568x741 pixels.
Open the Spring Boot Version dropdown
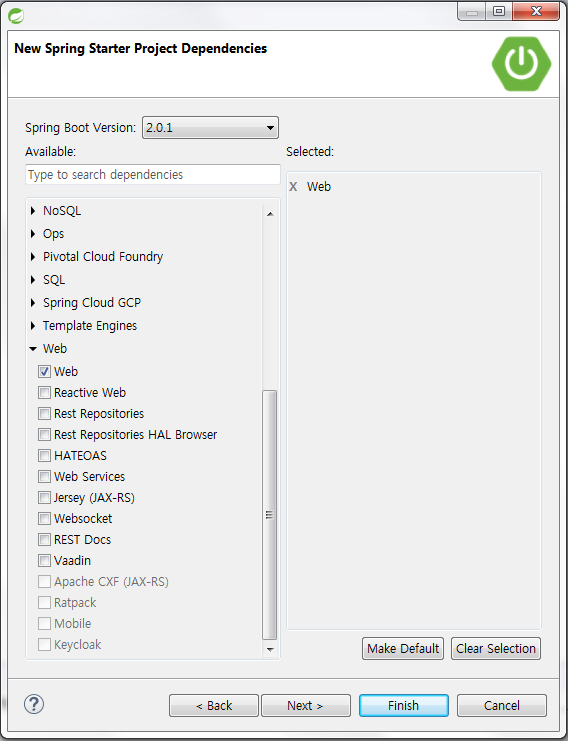pyautogui.click(x=210, y=128)
